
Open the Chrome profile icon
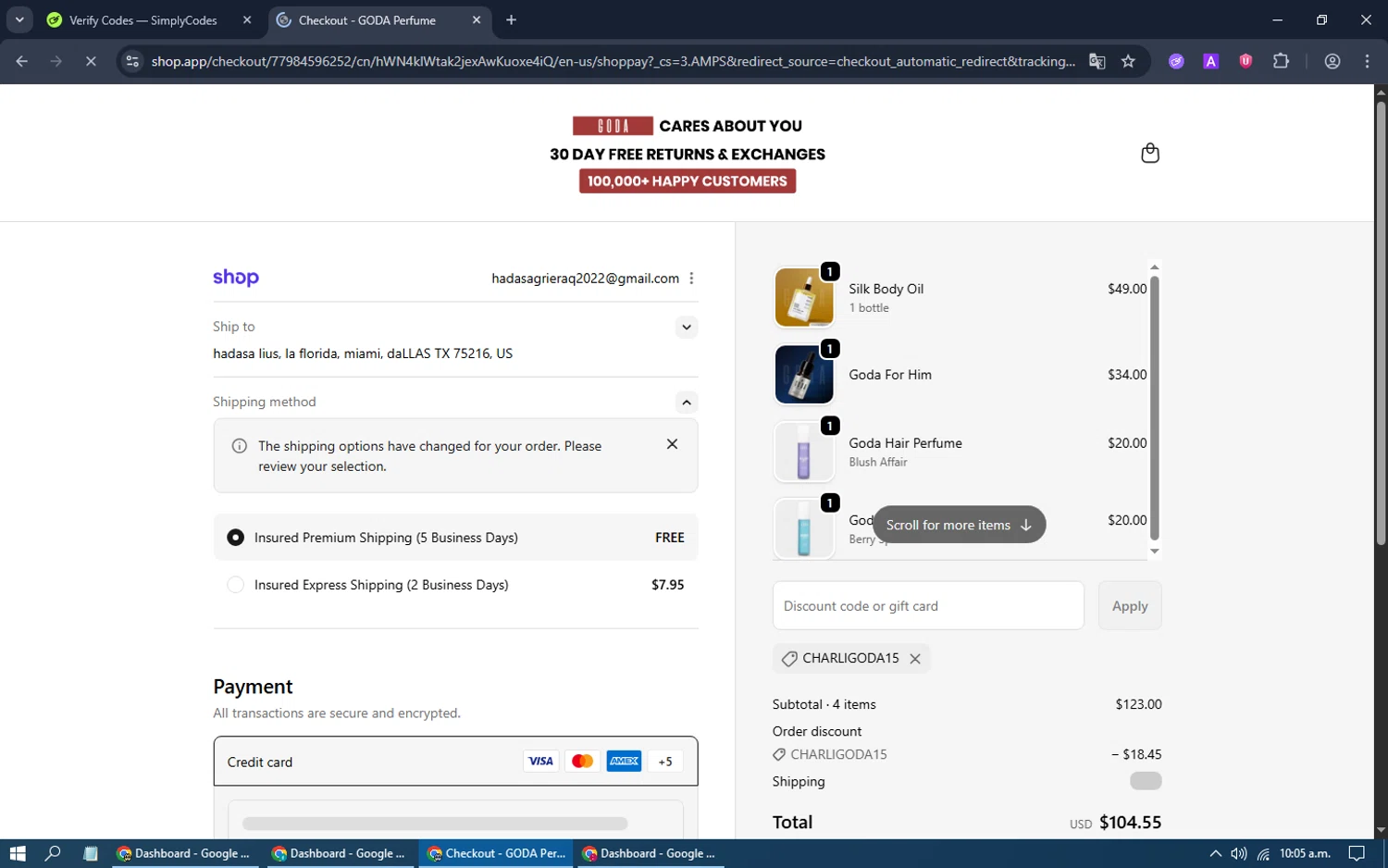tap(1332, 61)
